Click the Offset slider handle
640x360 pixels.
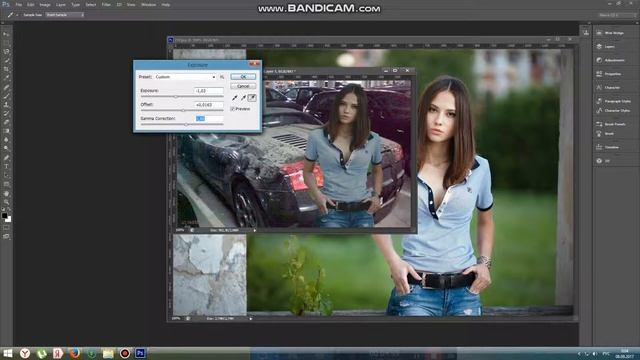tap(183, 111)
